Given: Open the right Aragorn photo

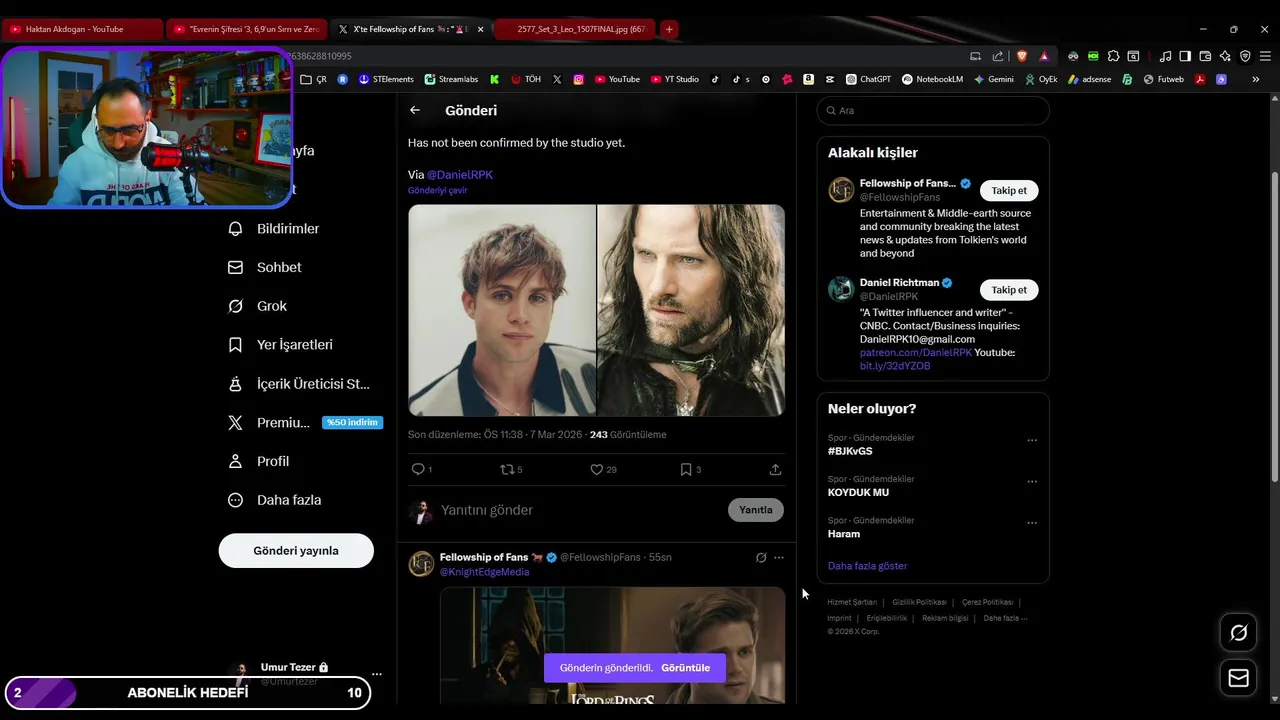Looking at the screenshot, I should pyautogui.click(x=691, y=310).
